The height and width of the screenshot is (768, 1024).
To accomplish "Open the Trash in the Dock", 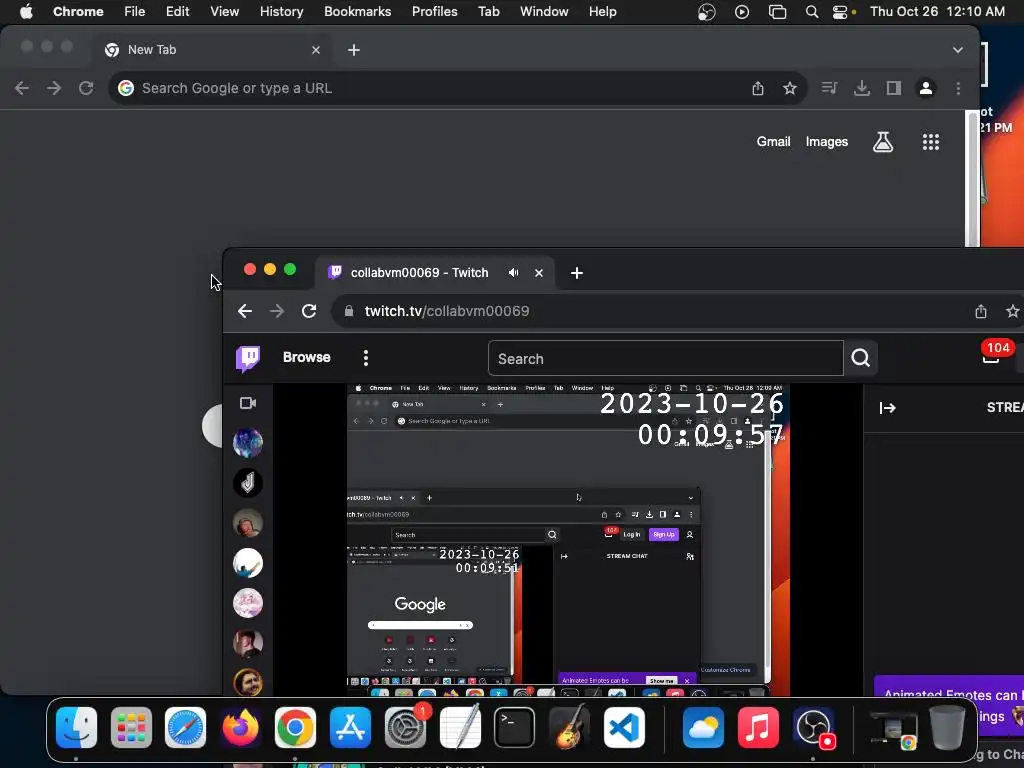I will (947, 728).
